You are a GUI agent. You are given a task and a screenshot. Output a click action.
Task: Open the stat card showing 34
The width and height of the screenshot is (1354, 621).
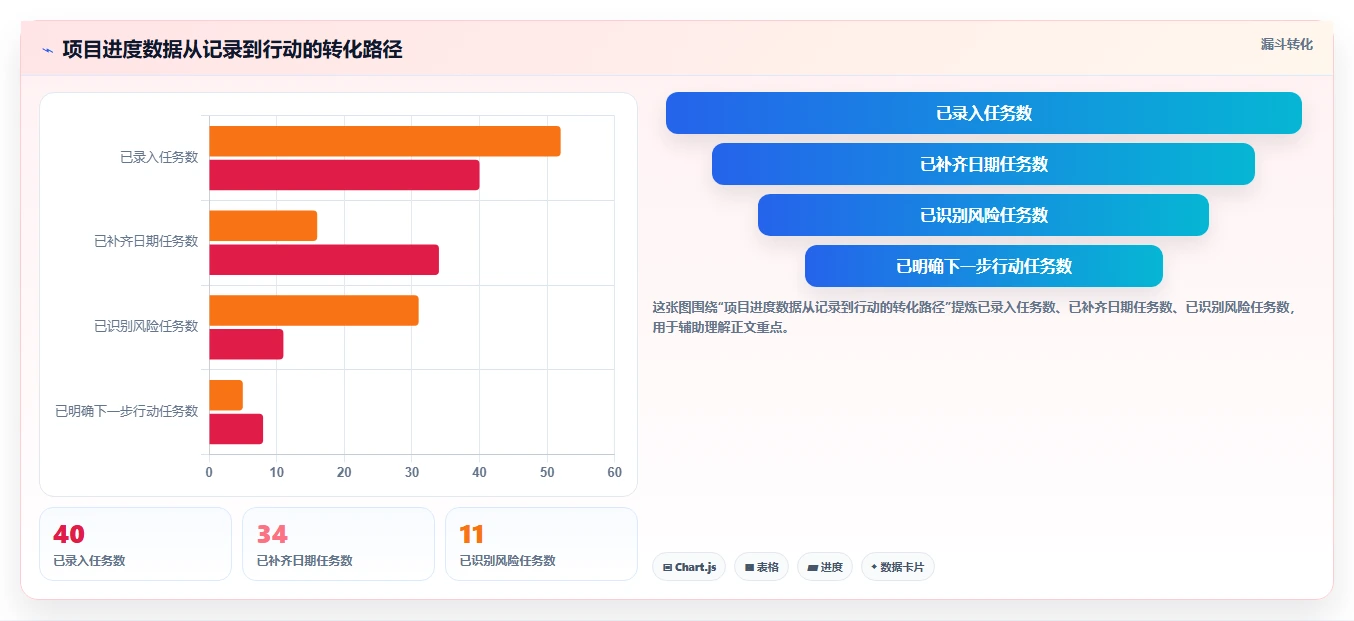(x=338, y=544)
